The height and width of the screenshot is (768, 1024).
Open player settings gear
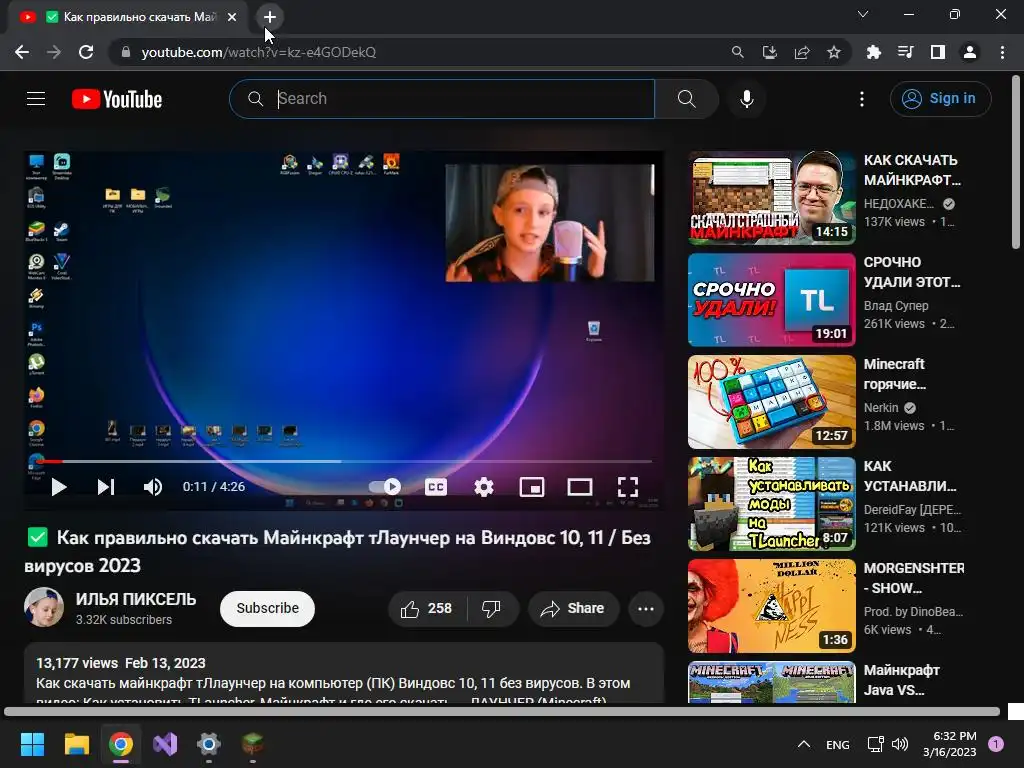coord(484,487)
